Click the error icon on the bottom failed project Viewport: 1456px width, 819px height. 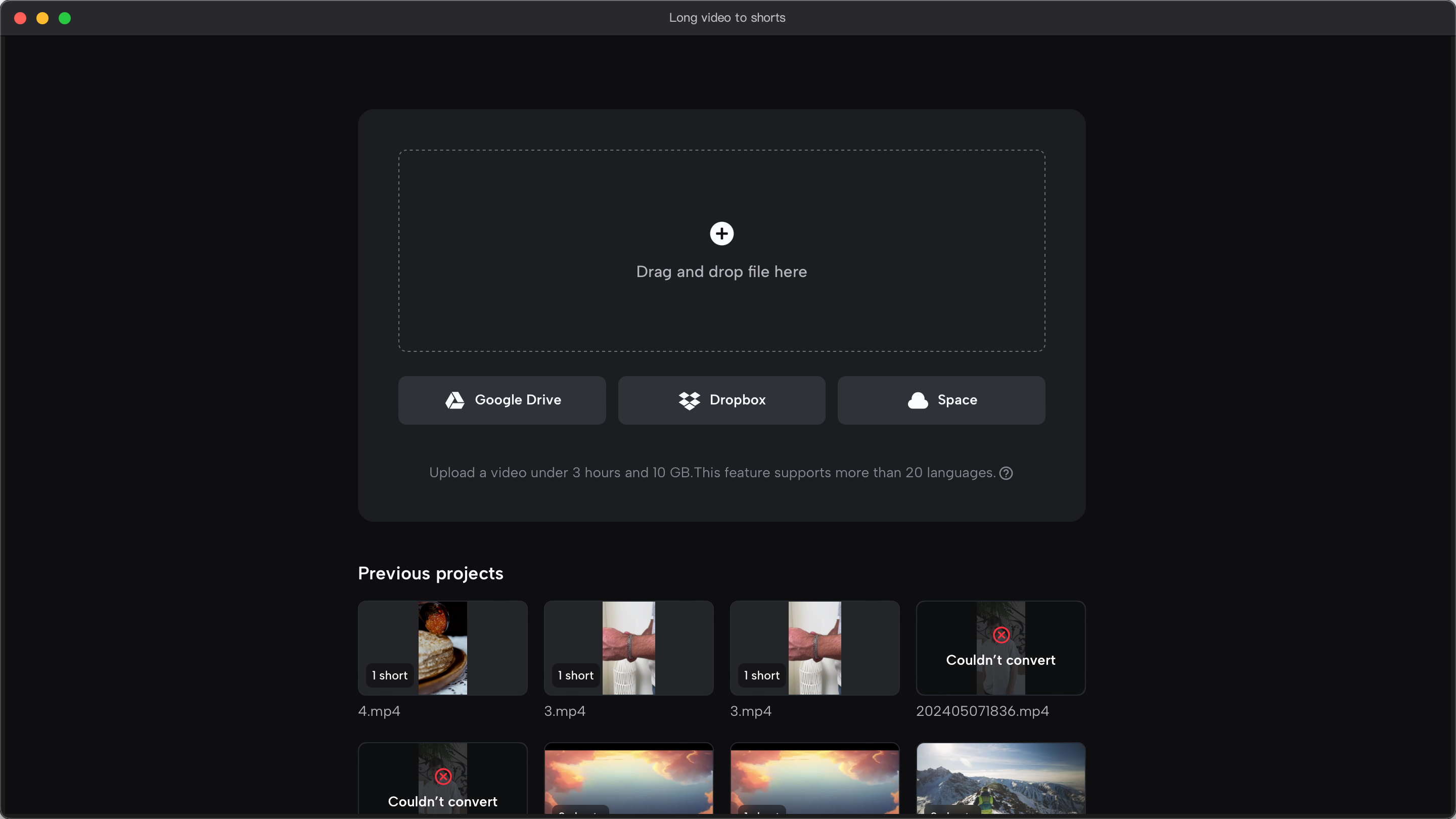pyautogui.click(x=442, y=777)
